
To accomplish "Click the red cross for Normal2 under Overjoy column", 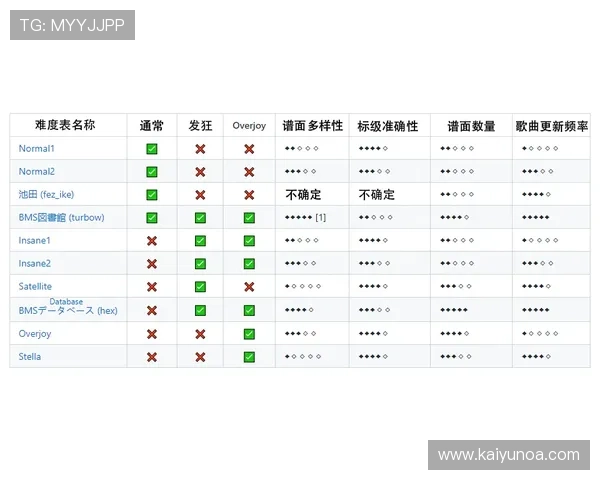I will 249,172.
